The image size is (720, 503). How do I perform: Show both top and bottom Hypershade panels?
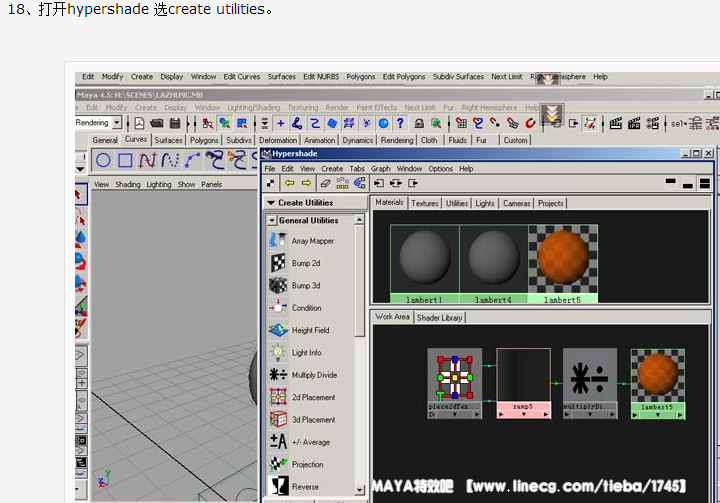click(705, 184)
